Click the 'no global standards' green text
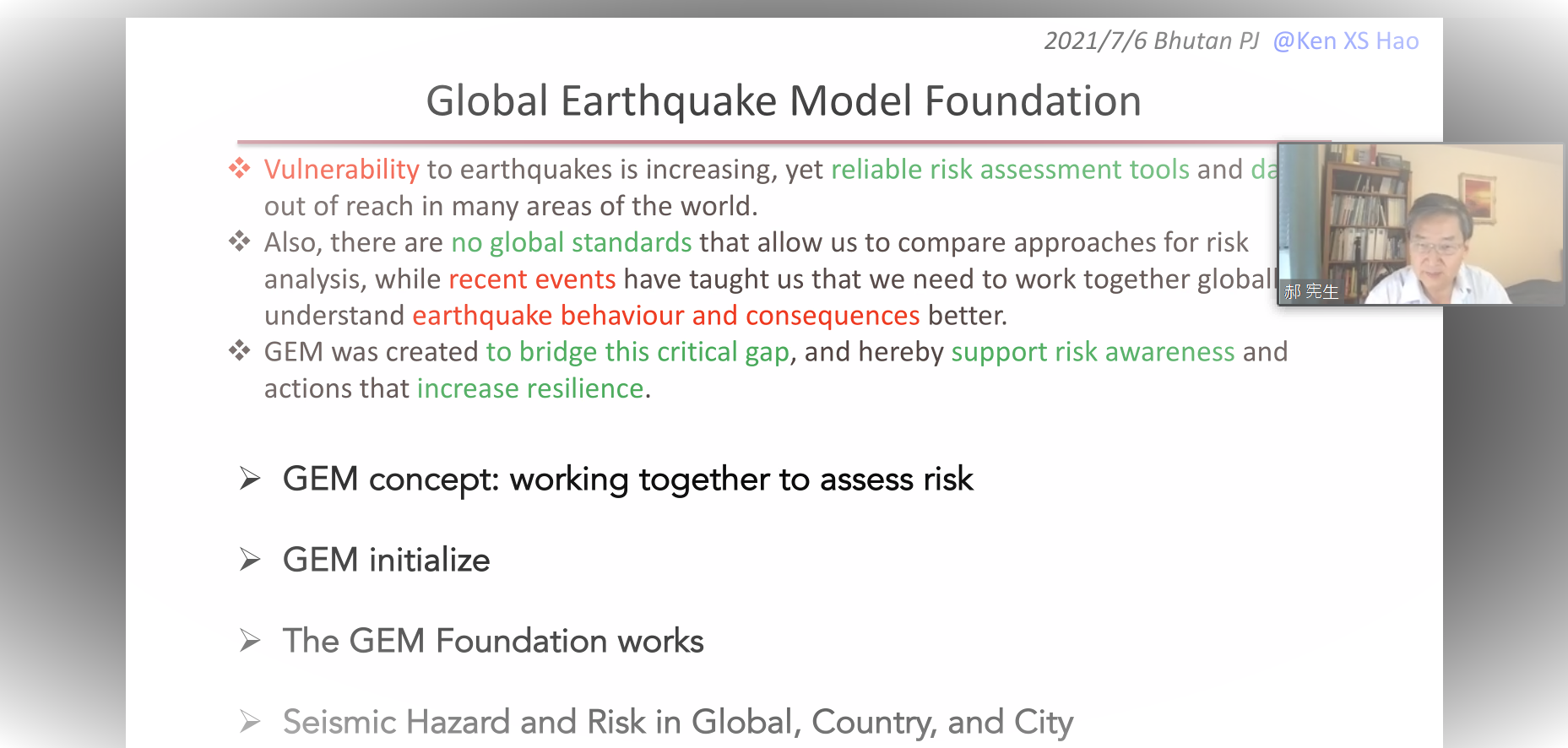This screenshot has width=1568, height=748. click(x=572, y=243)
